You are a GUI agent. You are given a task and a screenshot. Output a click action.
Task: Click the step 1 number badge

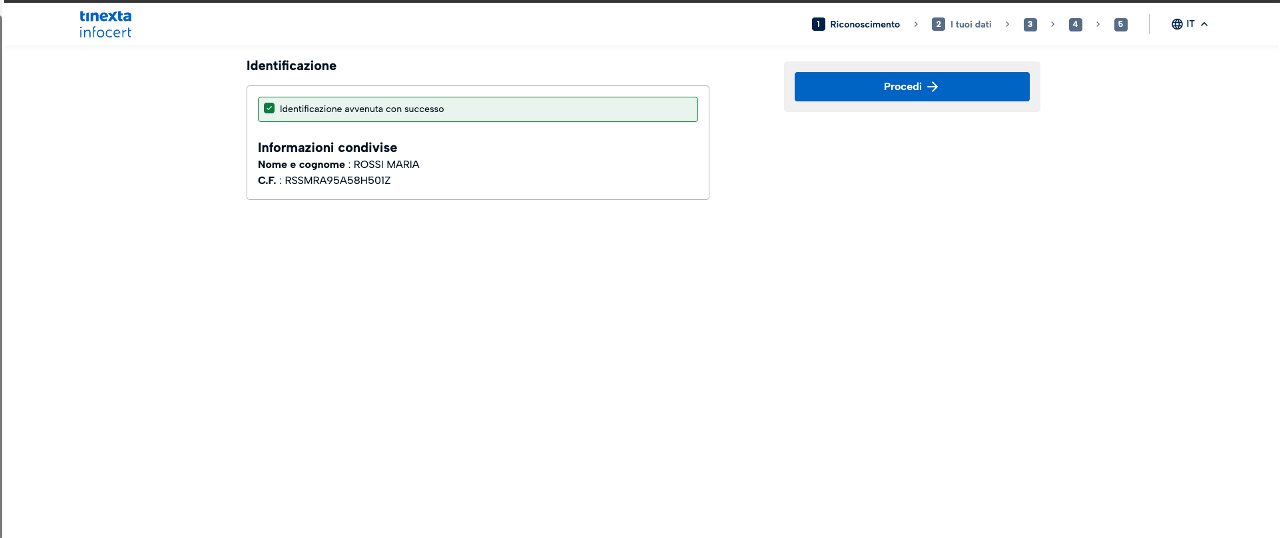[818, 24]
